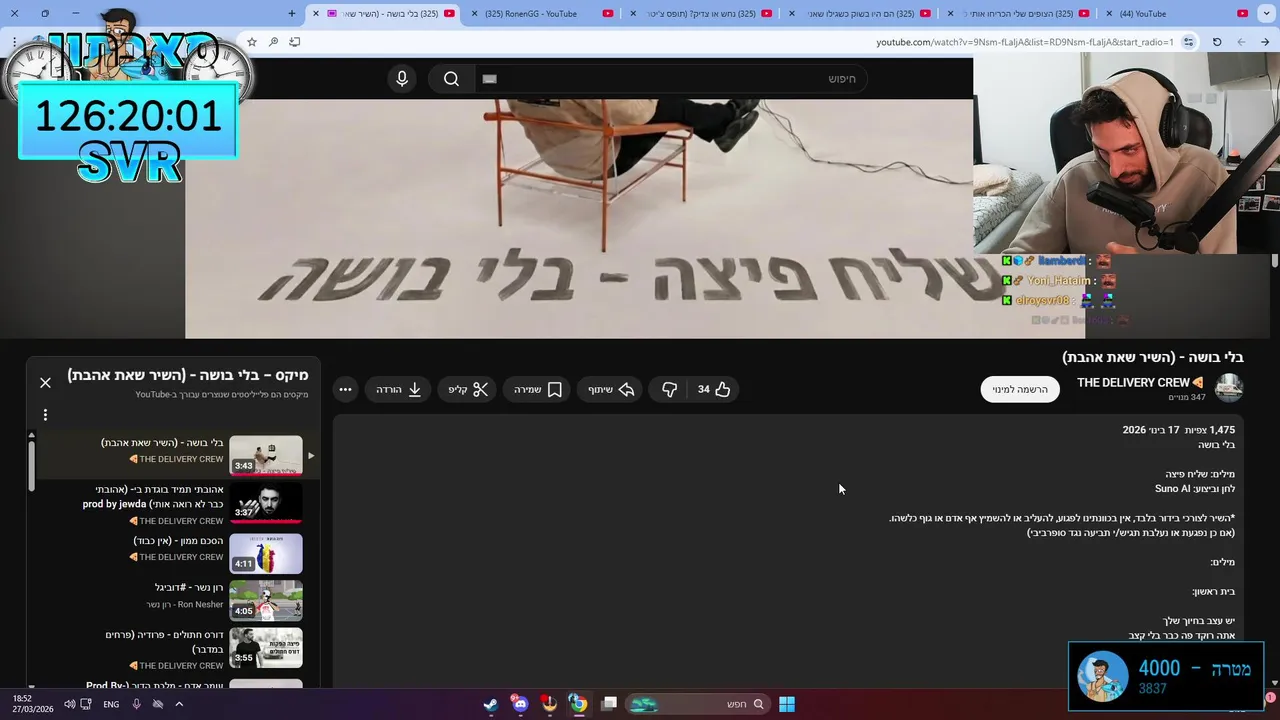Save the video with שמירה button

pos(537,389)
